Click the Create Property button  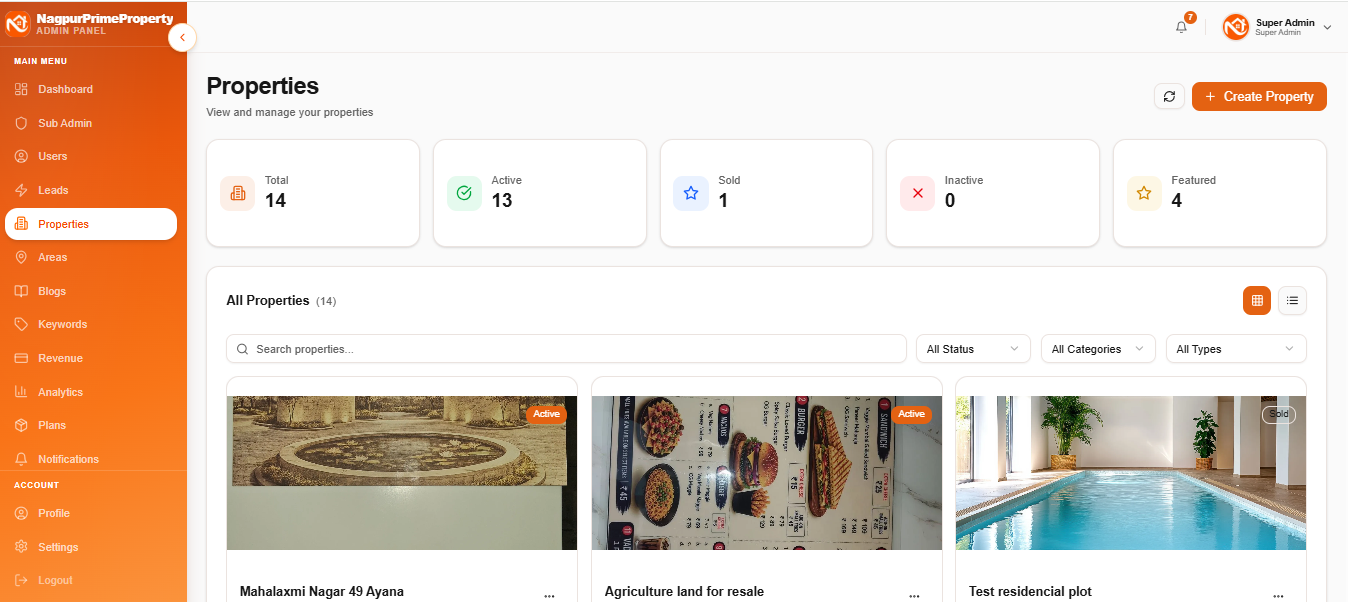tap(1259, 96)
